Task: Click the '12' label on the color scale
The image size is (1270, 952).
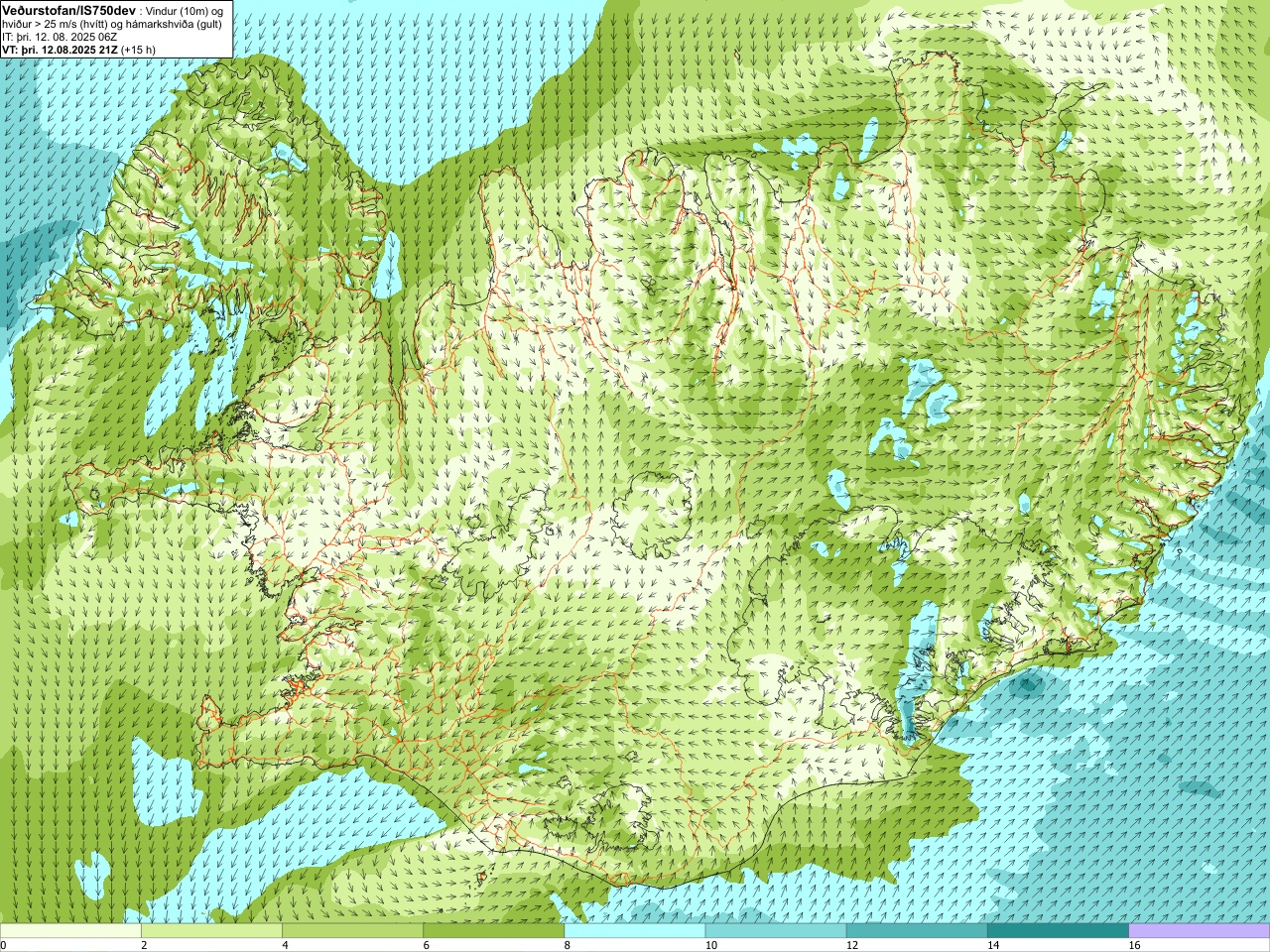Action: (x=852, y=945)
